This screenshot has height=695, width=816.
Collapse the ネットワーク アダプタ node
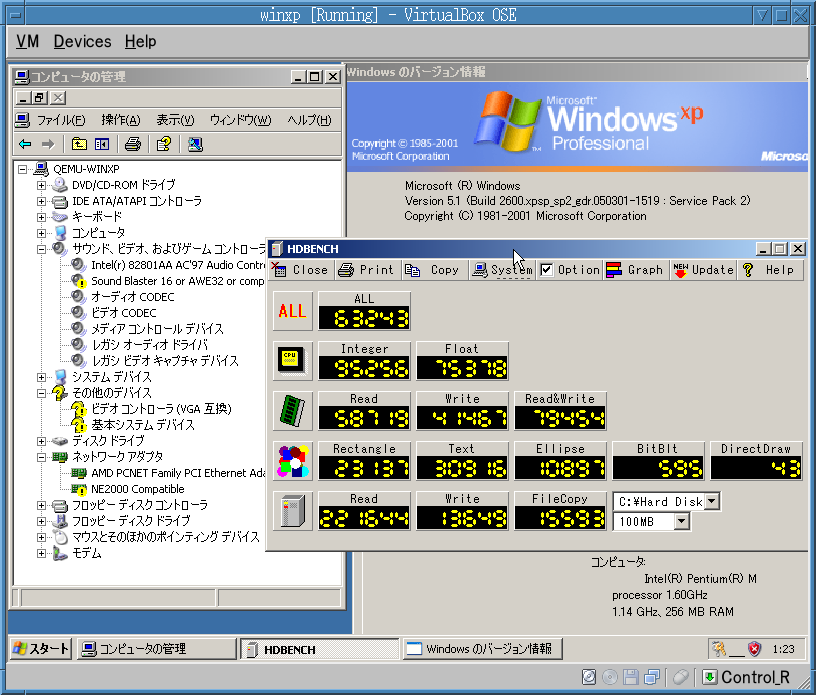point(41,457)
